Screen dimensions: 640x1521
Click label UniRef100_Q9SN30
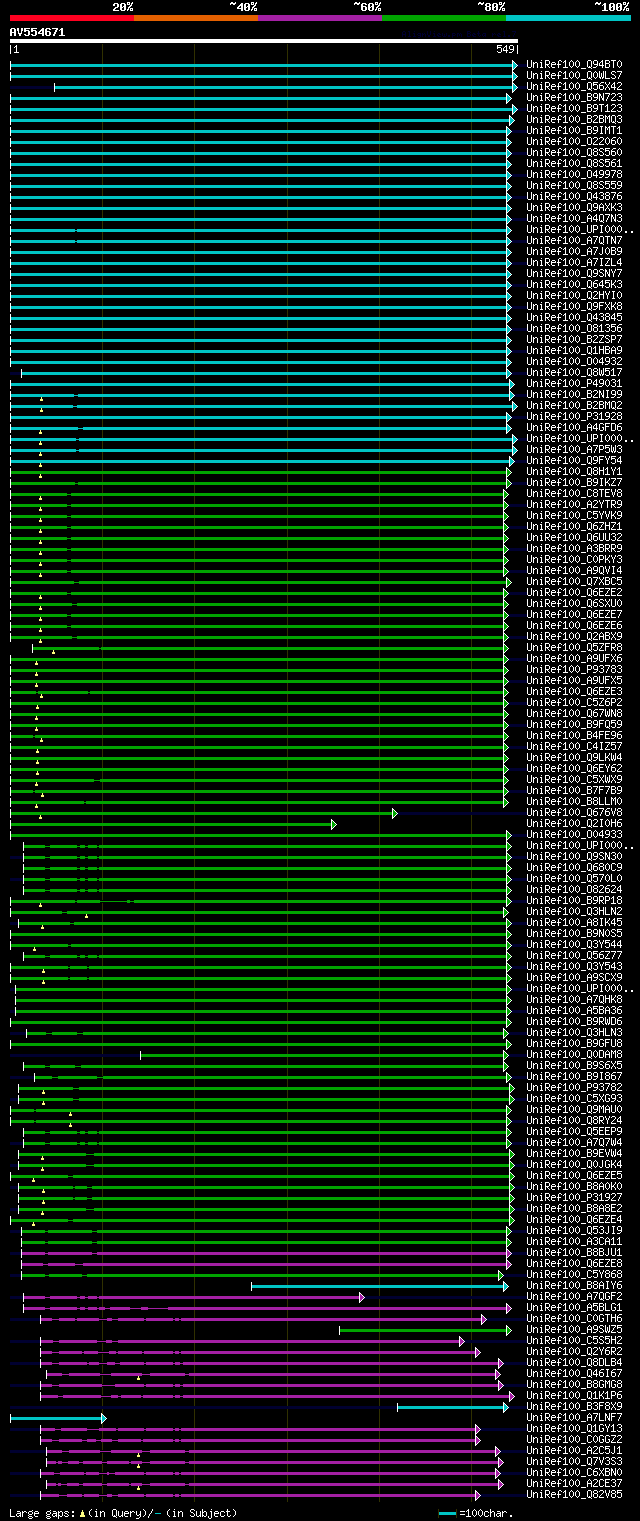point(574,856)
